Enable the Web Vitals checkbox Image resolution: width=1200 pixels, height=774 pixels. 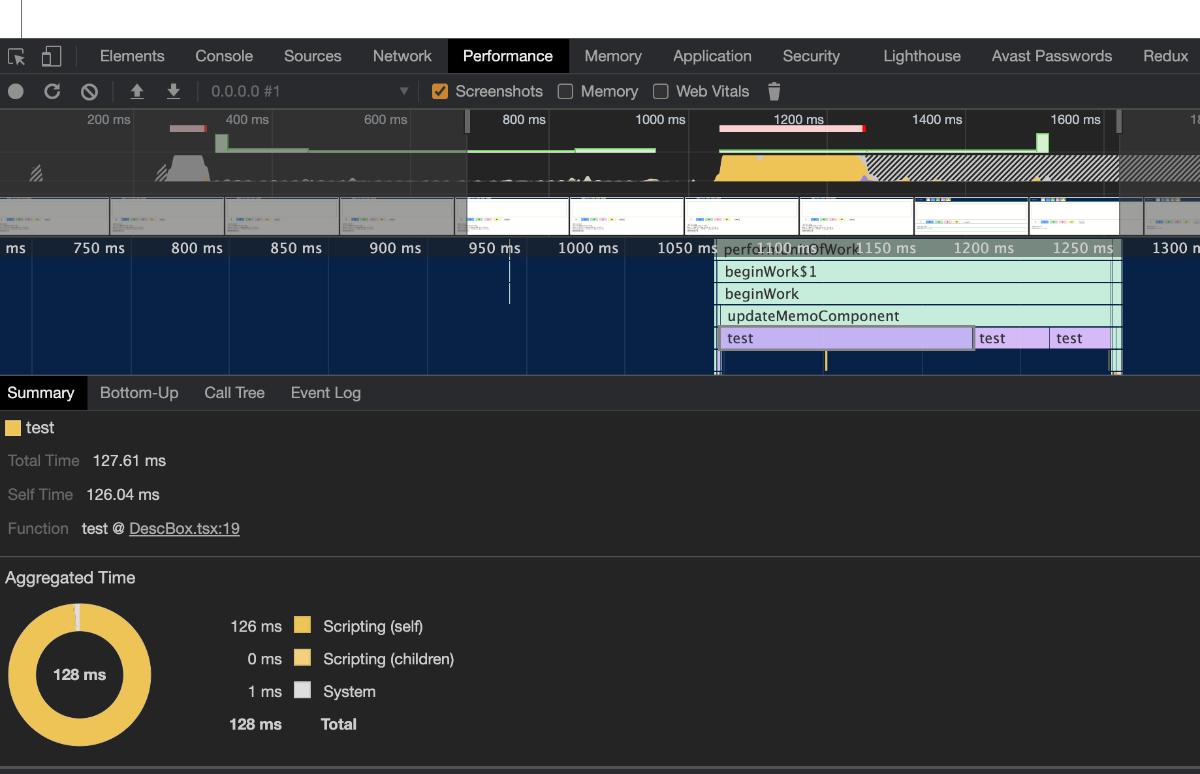coord(660,91)
